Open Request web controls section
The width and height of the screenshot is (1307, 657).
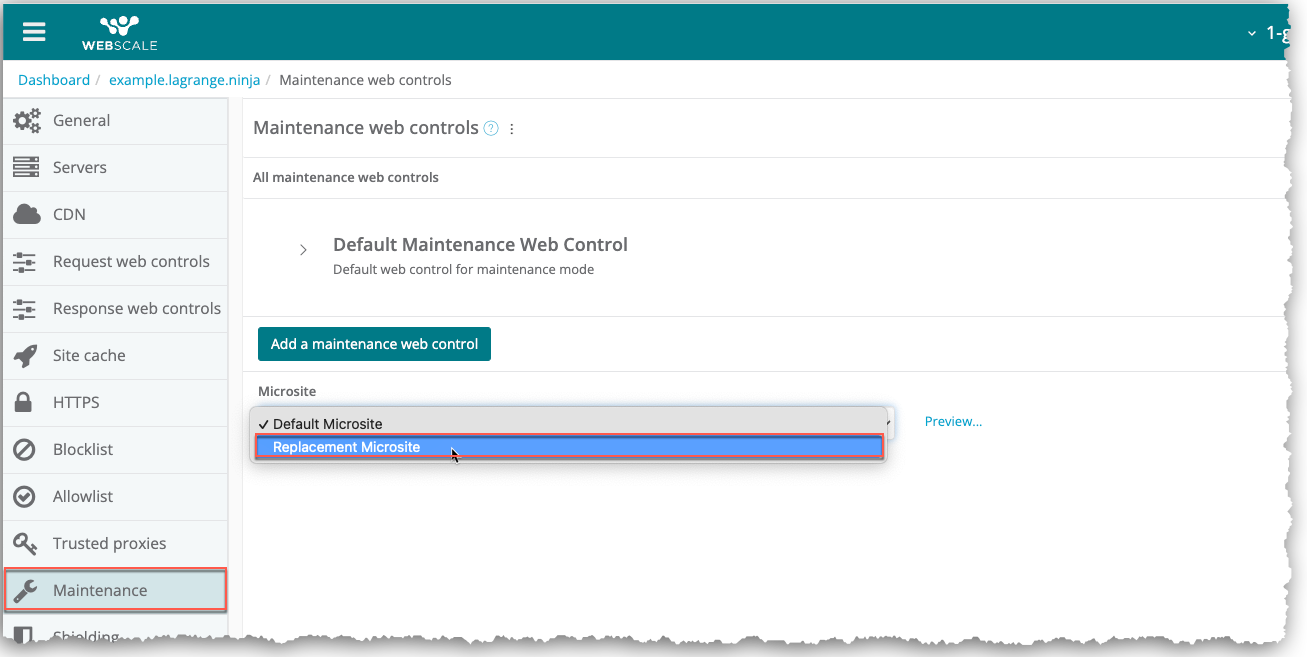tap(130, 262)
